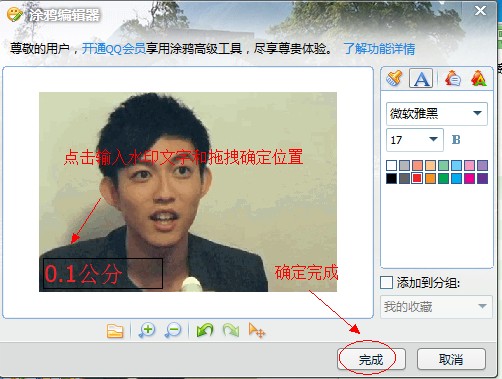Pick the light peach color swatch

coord(430,165)
